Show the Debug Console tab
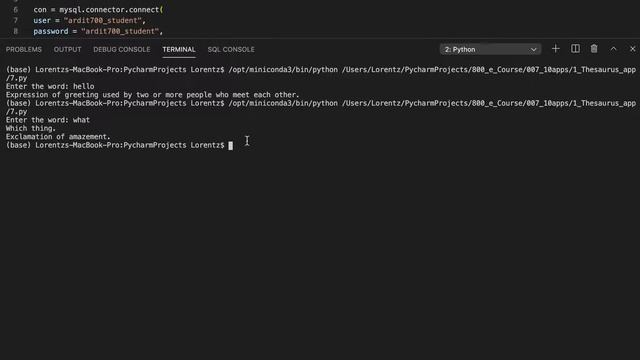The image size is (640, 360). point(122,49)
